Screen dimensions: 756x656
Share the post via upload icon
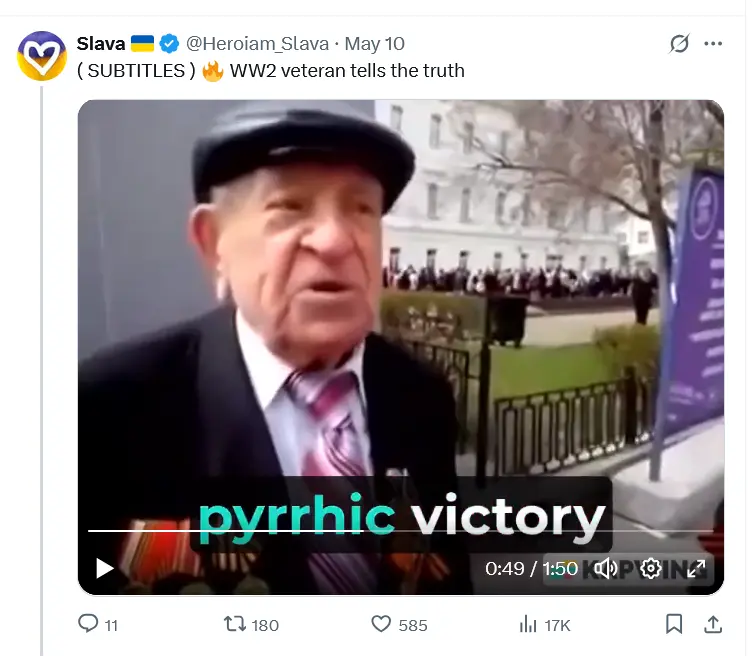coord(713,624)
